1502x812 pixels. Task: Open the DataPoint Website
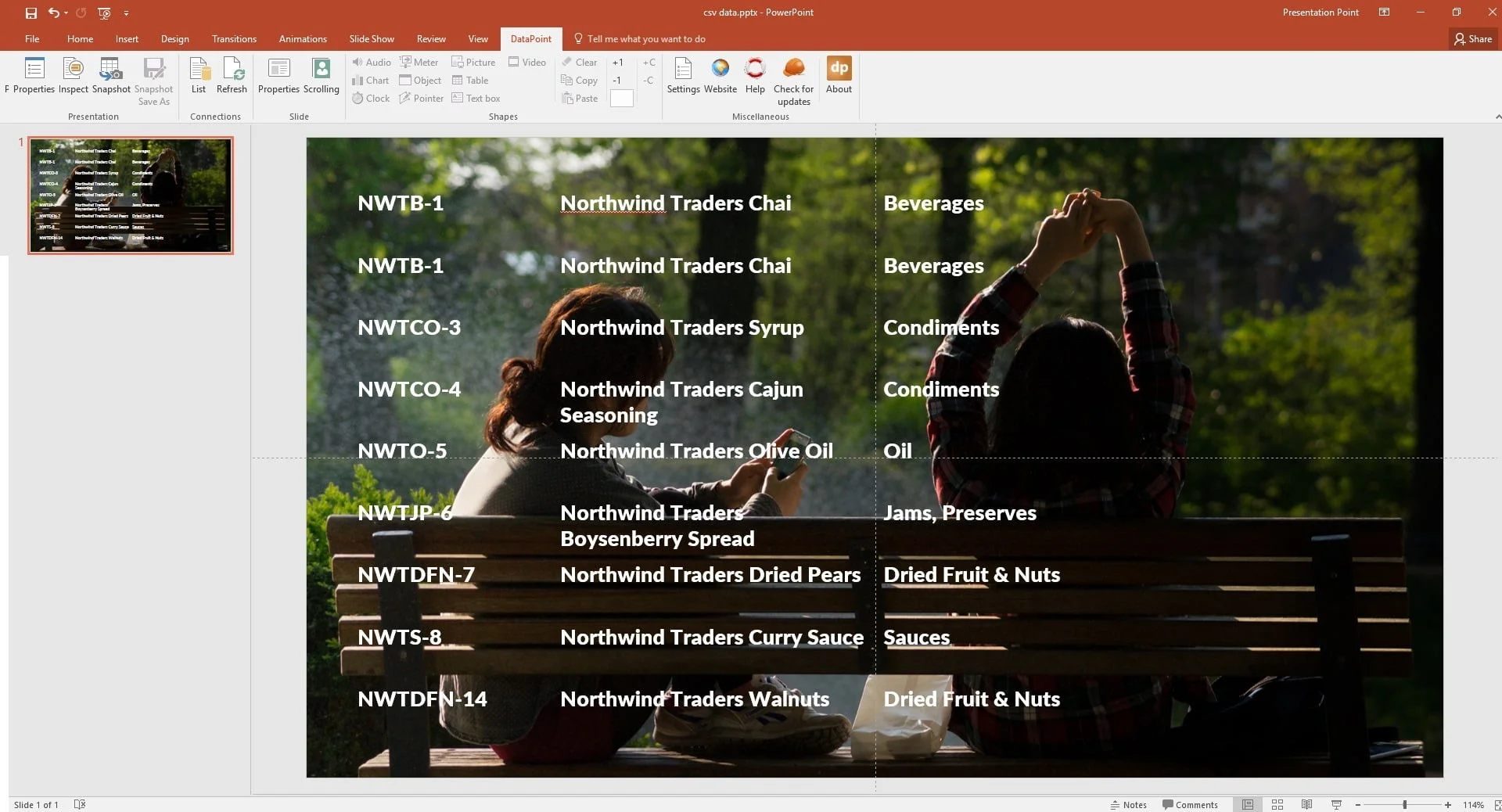[720, 77]
